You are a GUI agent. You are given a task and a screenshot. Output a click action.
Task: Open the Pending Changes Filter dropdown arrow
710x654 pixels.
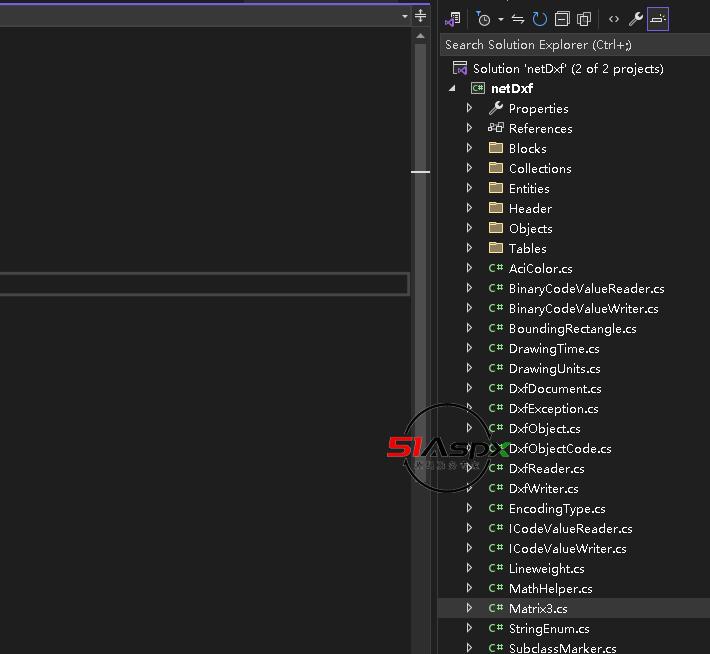pyautogui.click(x=501, y=19)
